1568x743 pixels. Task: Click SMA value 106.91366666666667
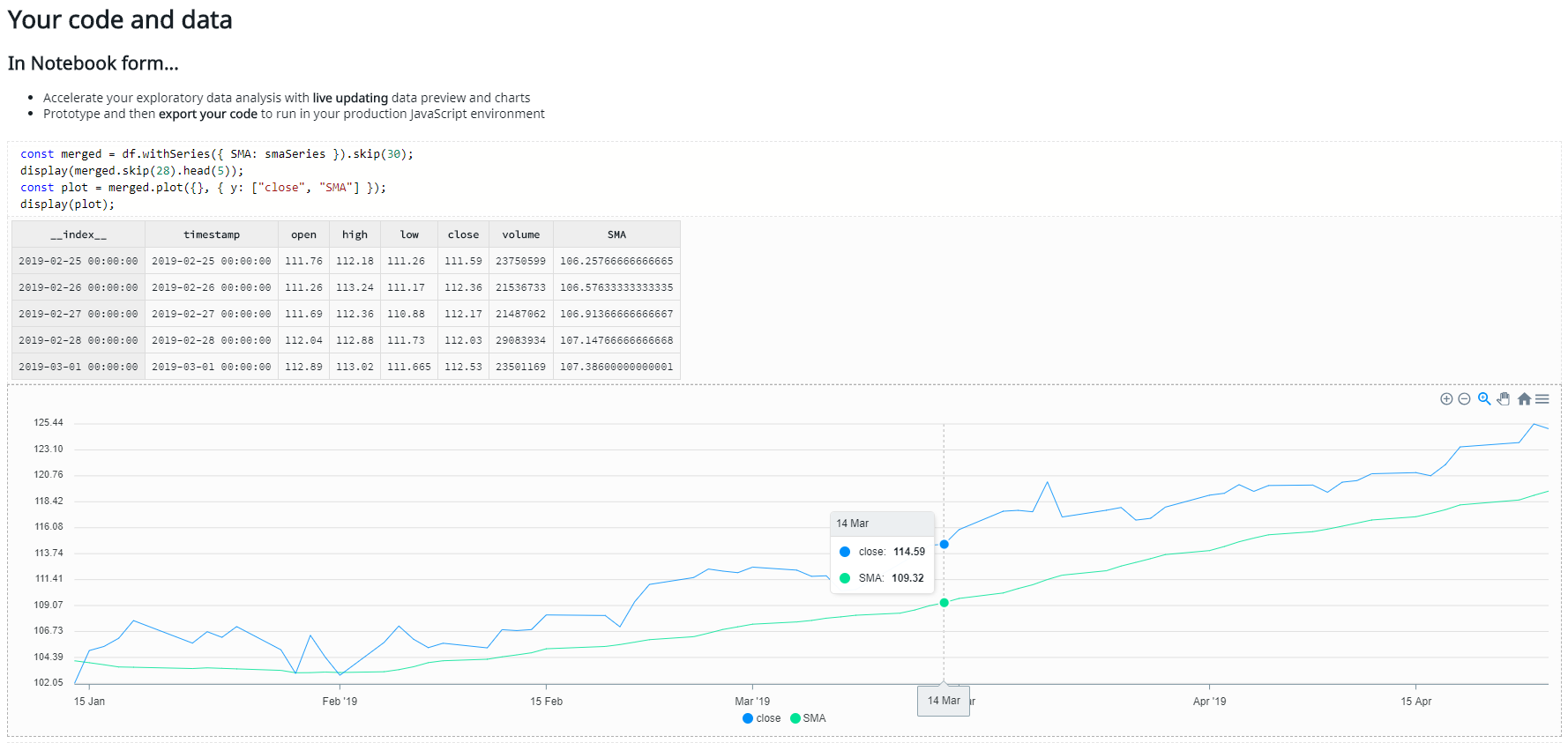tap(616, 314)
